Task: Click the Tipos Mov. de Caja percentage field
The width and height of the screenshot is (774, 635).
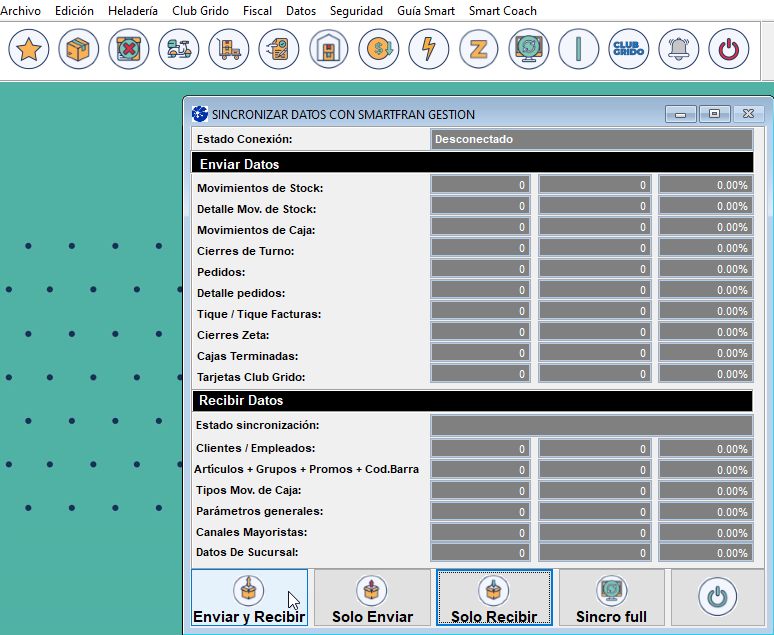Action: [705, 490]
